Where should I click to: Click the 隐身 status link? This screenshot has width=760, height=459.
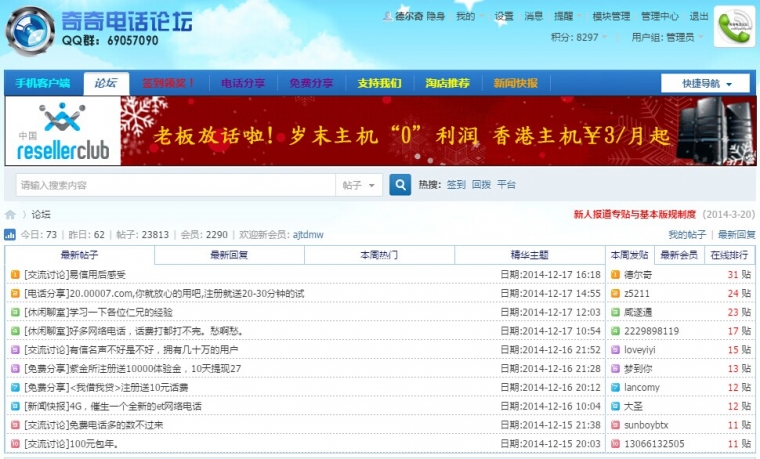436,16
